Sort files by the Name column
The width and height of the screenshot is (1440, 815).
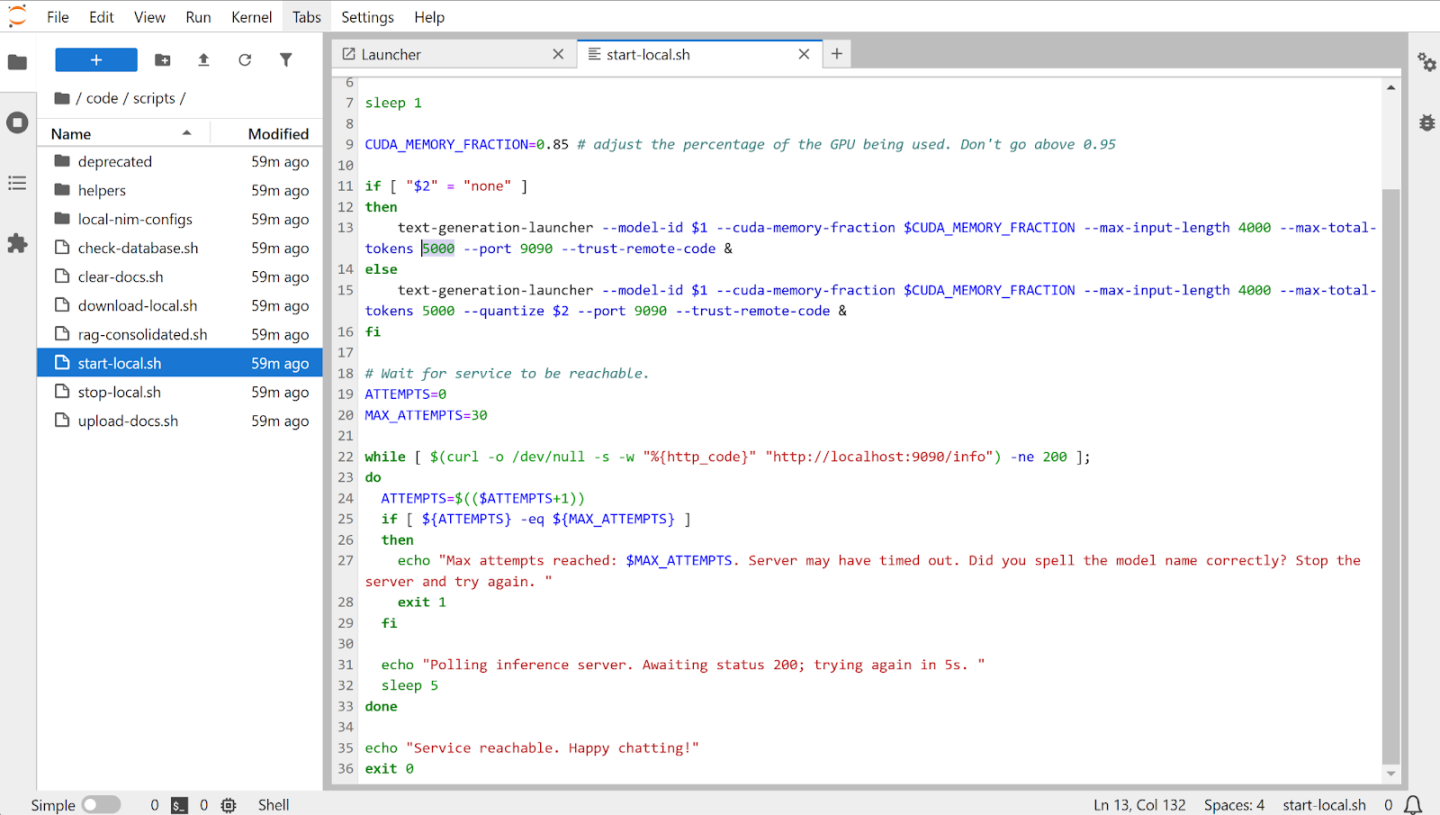(x=71, y=134)
